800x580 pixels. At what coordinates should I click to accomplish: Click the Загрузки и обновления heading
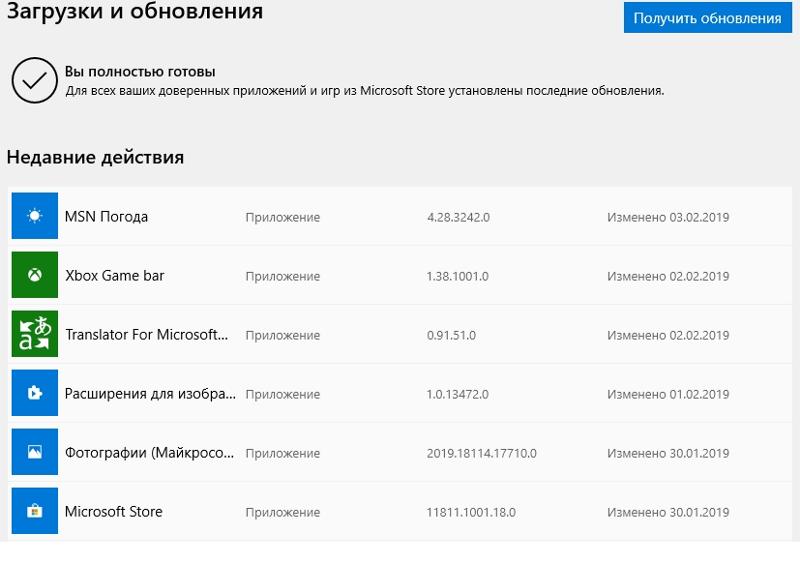coord(135,11)
